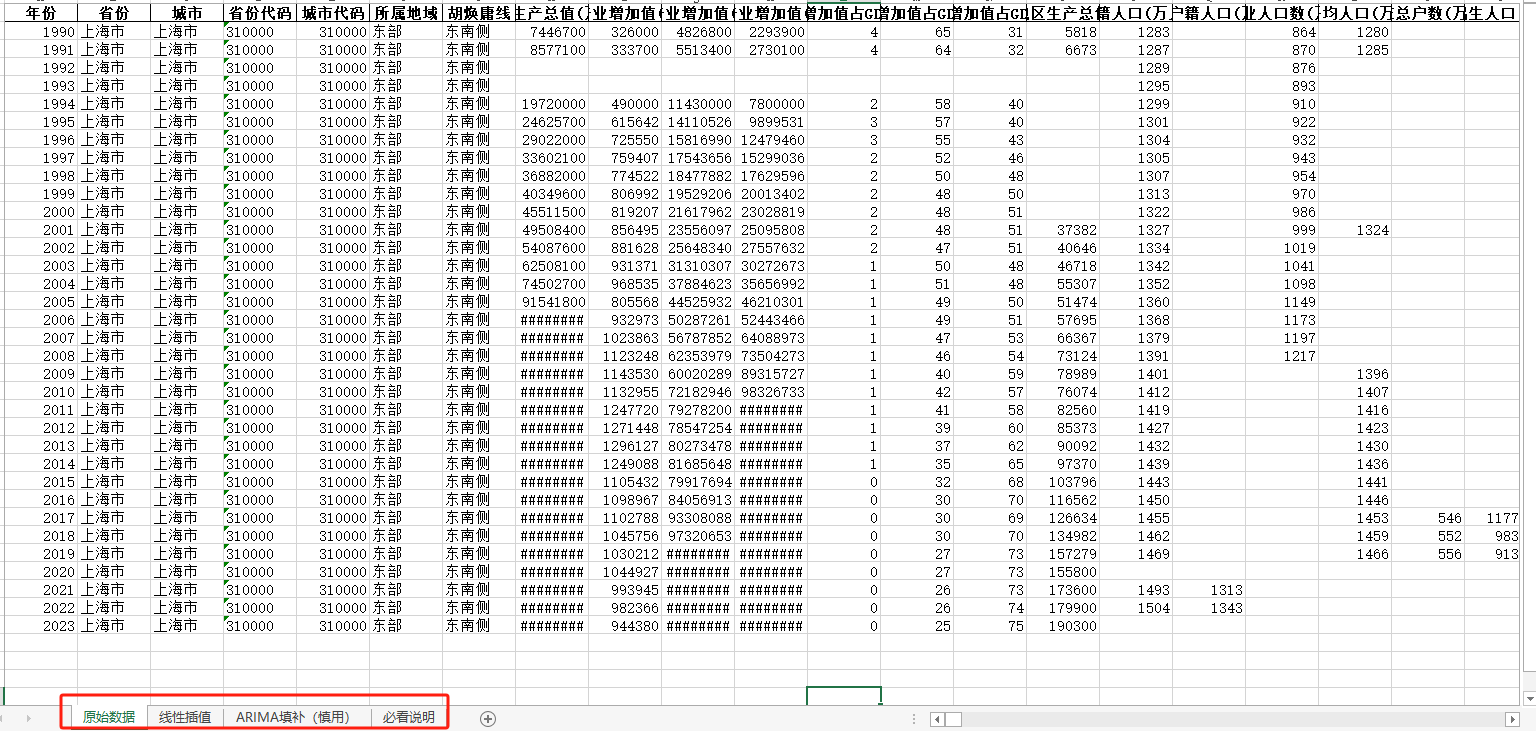This screenshot has width=1536, height=731.
Task: Select the 胡焕庸线 header cell
Action: click(x=479, y=14)
